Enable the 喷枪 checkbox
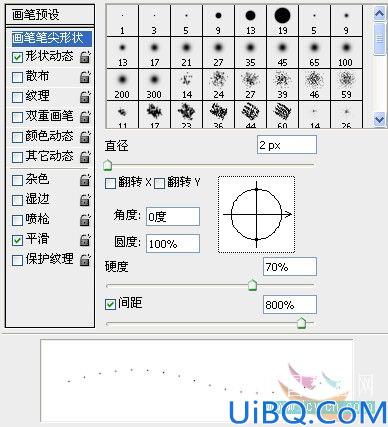This screenshot has height=427, width=388. click(17, 220)
